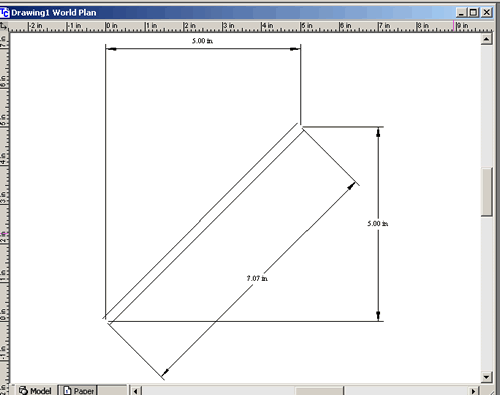Image resolution: width=500 pixels, height=395 pixels.
Task: Select the 7.07 in diagonal dimension text
Action: [257, 278]
